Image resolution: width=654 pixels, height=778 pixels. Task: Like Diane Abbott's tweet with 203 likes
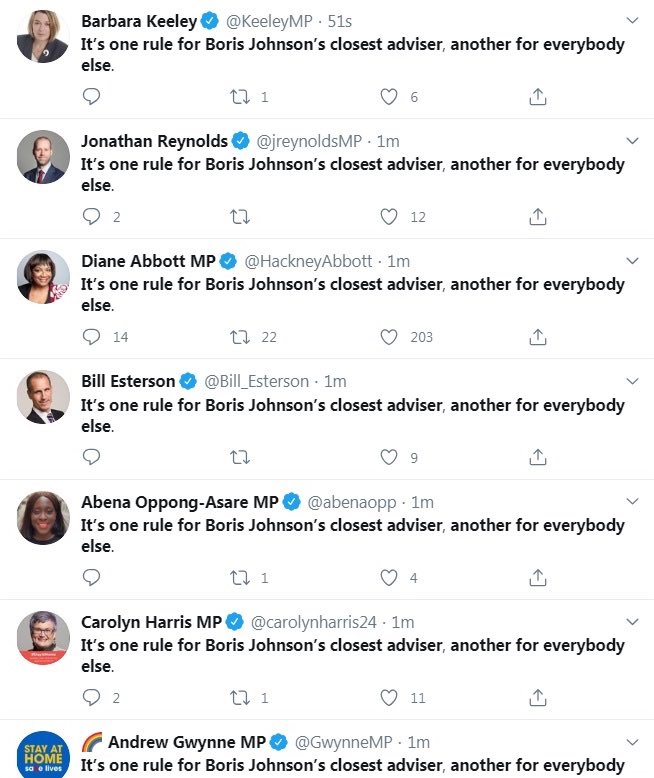(x=389, y=337)
